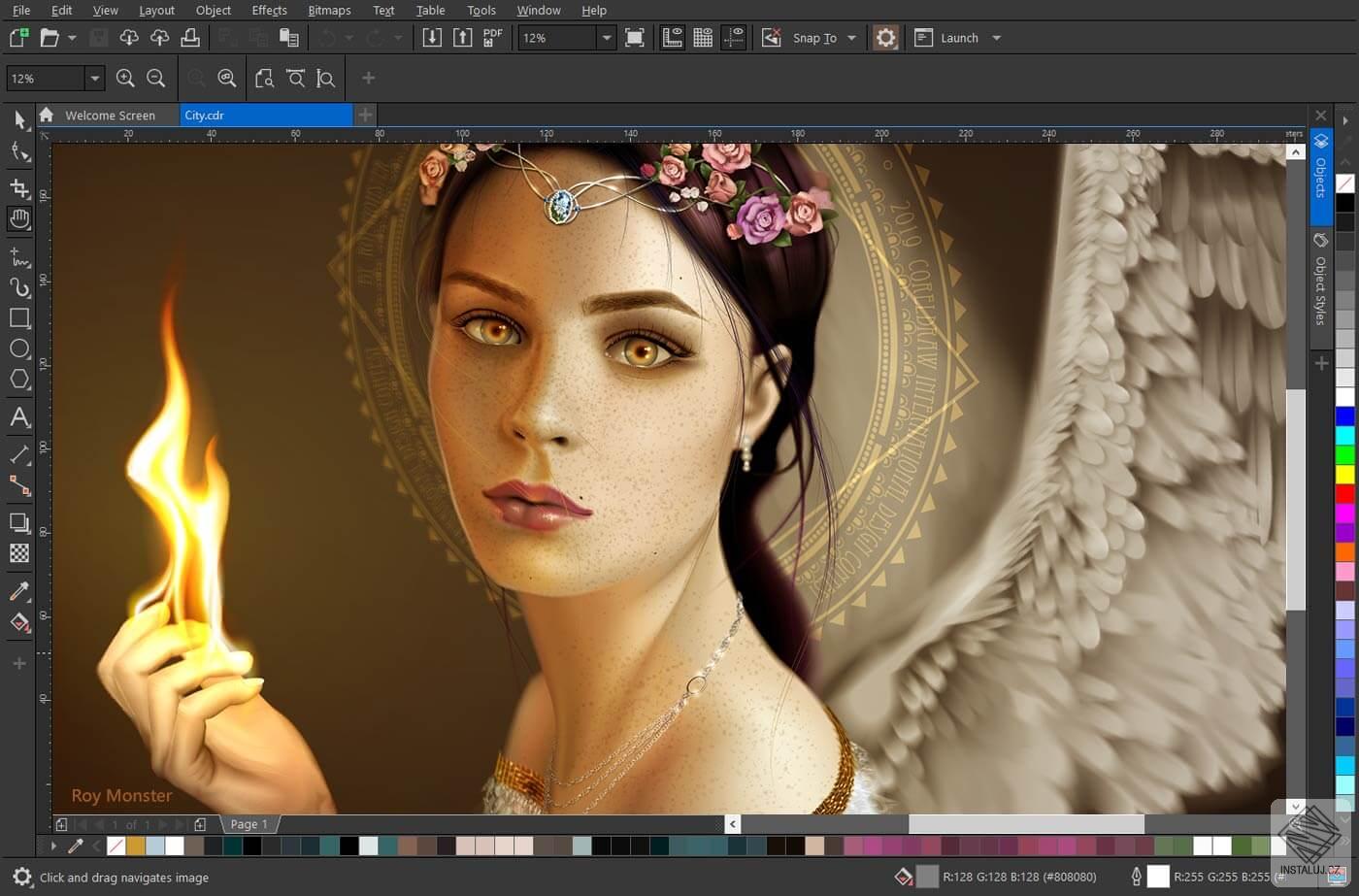Switch to the Welcome Screen tab
1359x896 pixels.
click(110, 115)
